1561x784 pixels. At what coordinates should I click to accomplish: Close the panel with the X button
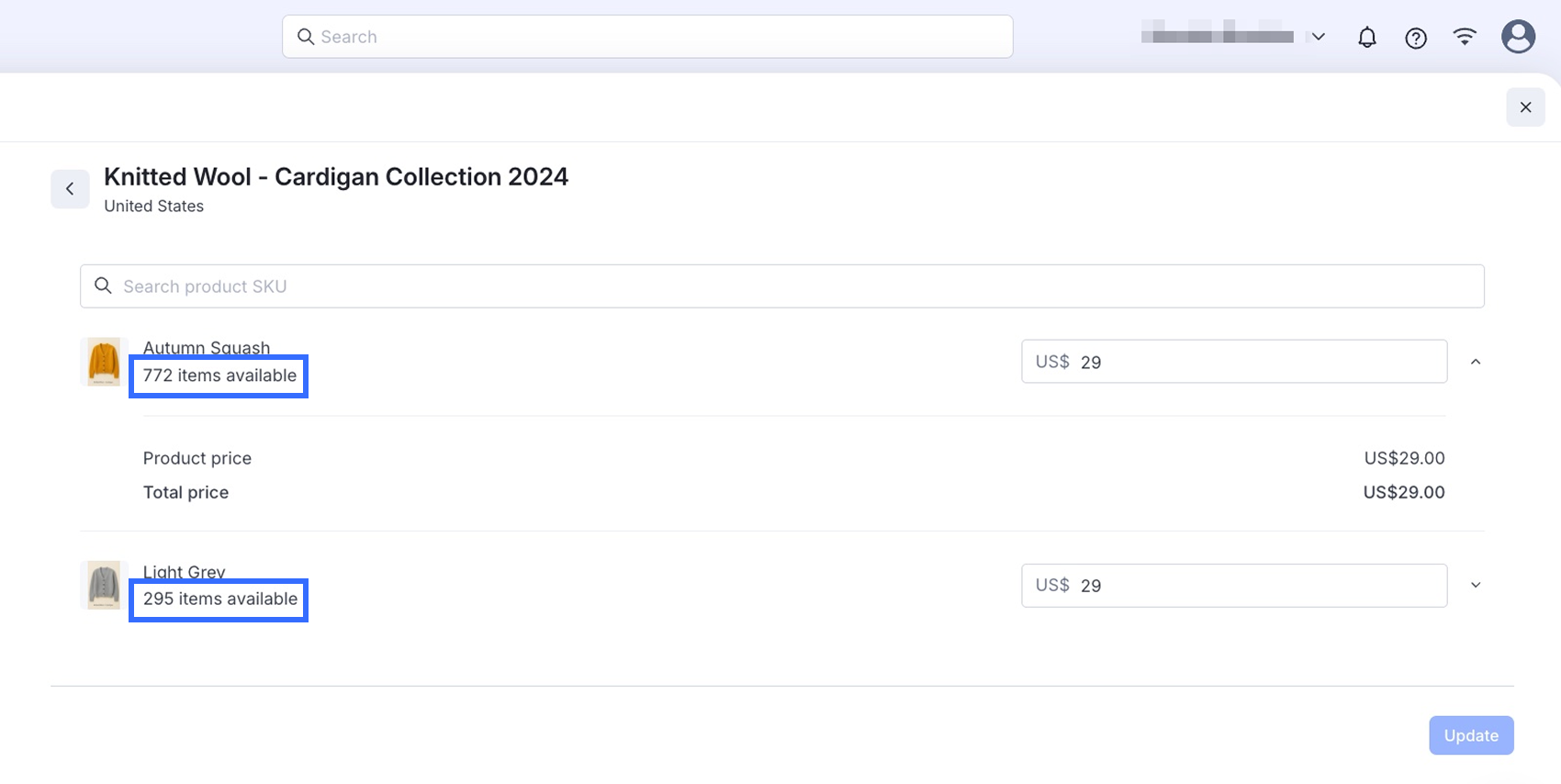click(x=1525, y=107)
